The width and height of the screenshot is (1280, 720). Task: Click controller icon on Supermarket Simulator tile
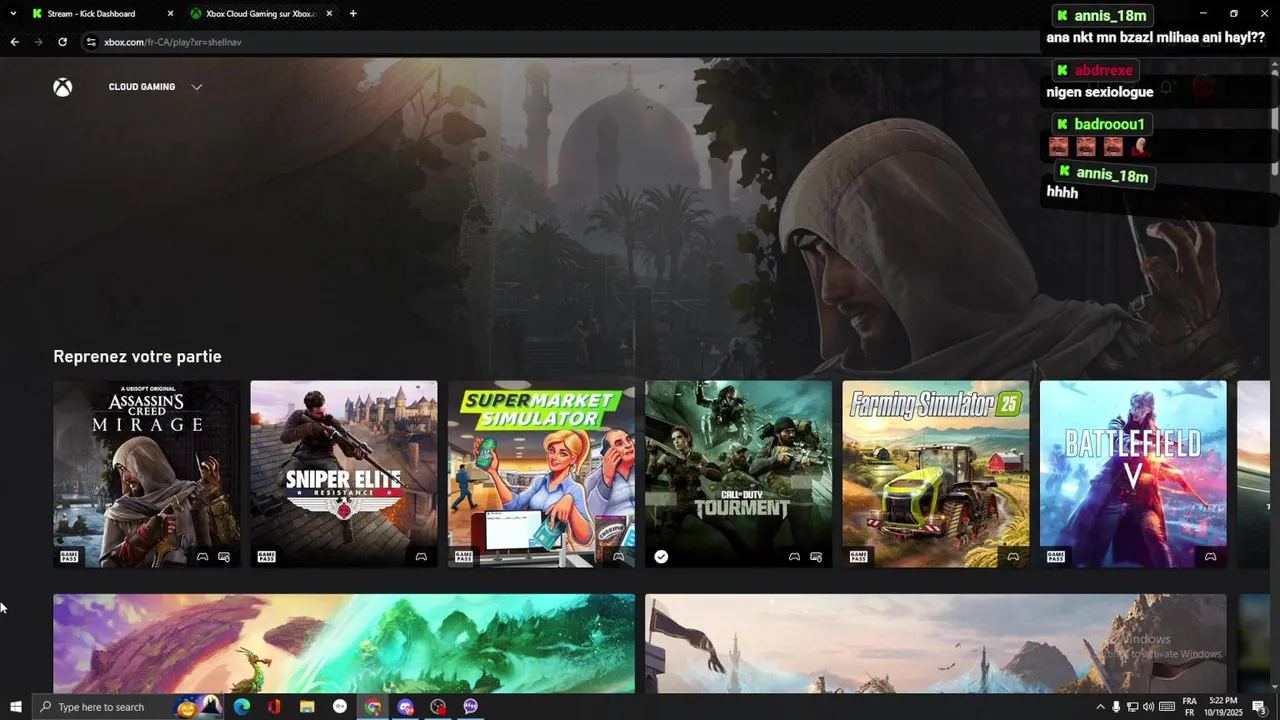(x=619, y=557)
